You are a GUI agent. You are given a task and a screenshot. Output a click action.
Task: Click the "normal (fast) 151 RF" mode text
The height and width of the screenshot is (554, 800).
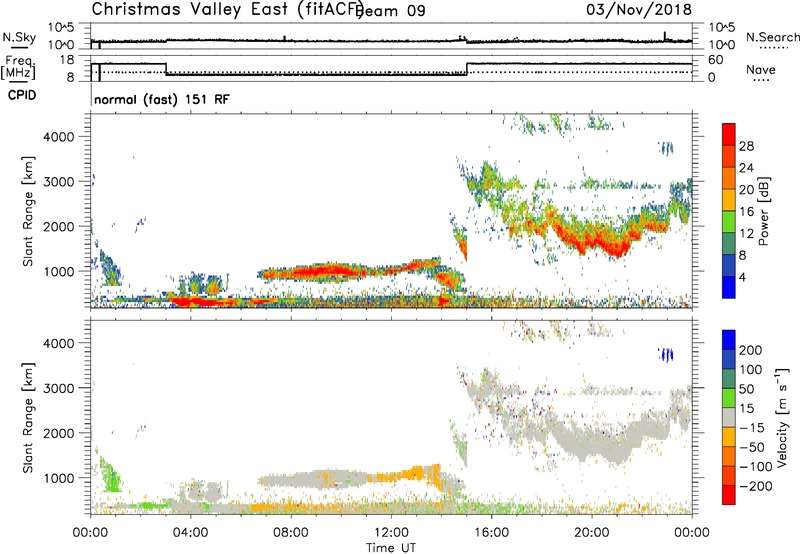pos(162,99)
